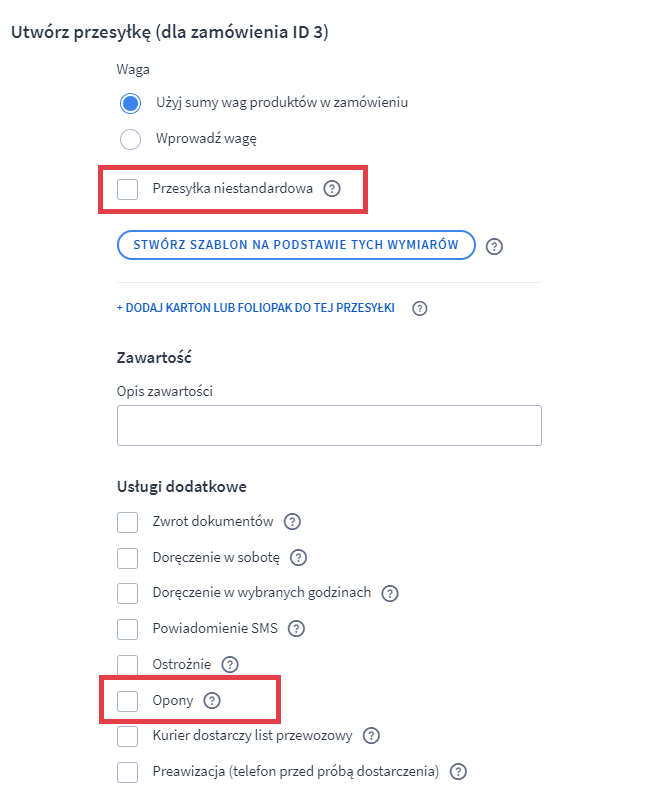The image size is (651, 794).
Task: Select radio Użyj sumy wag produktów w zamówieniu
Action: pos(130,103)
